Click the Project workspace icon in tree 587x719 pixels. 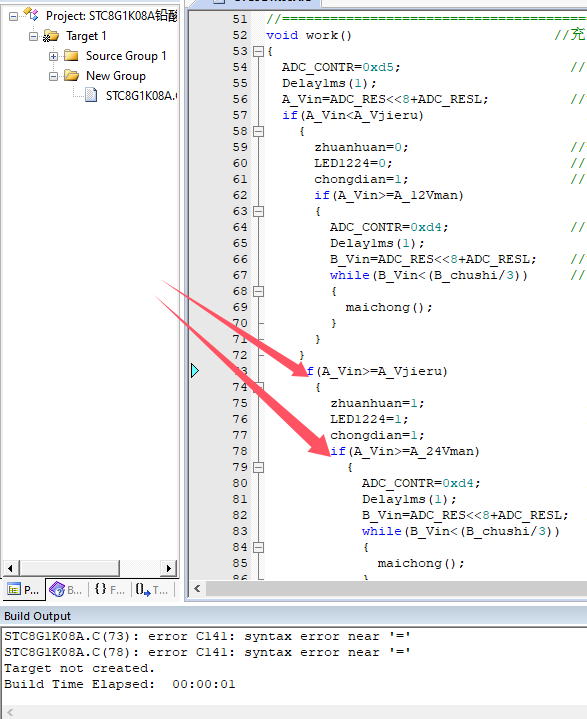(31, 14)
